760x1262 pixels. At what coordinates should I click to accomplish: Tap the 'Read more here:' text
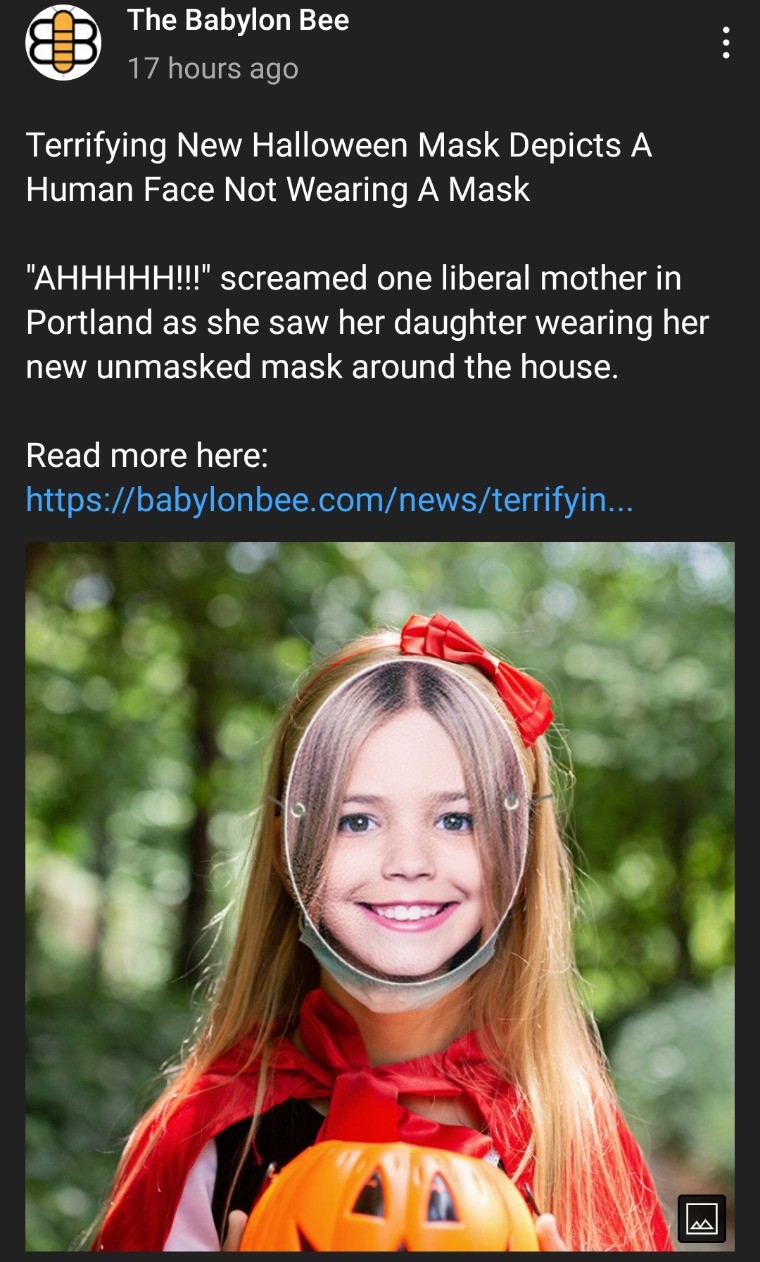tap(147, 455)
